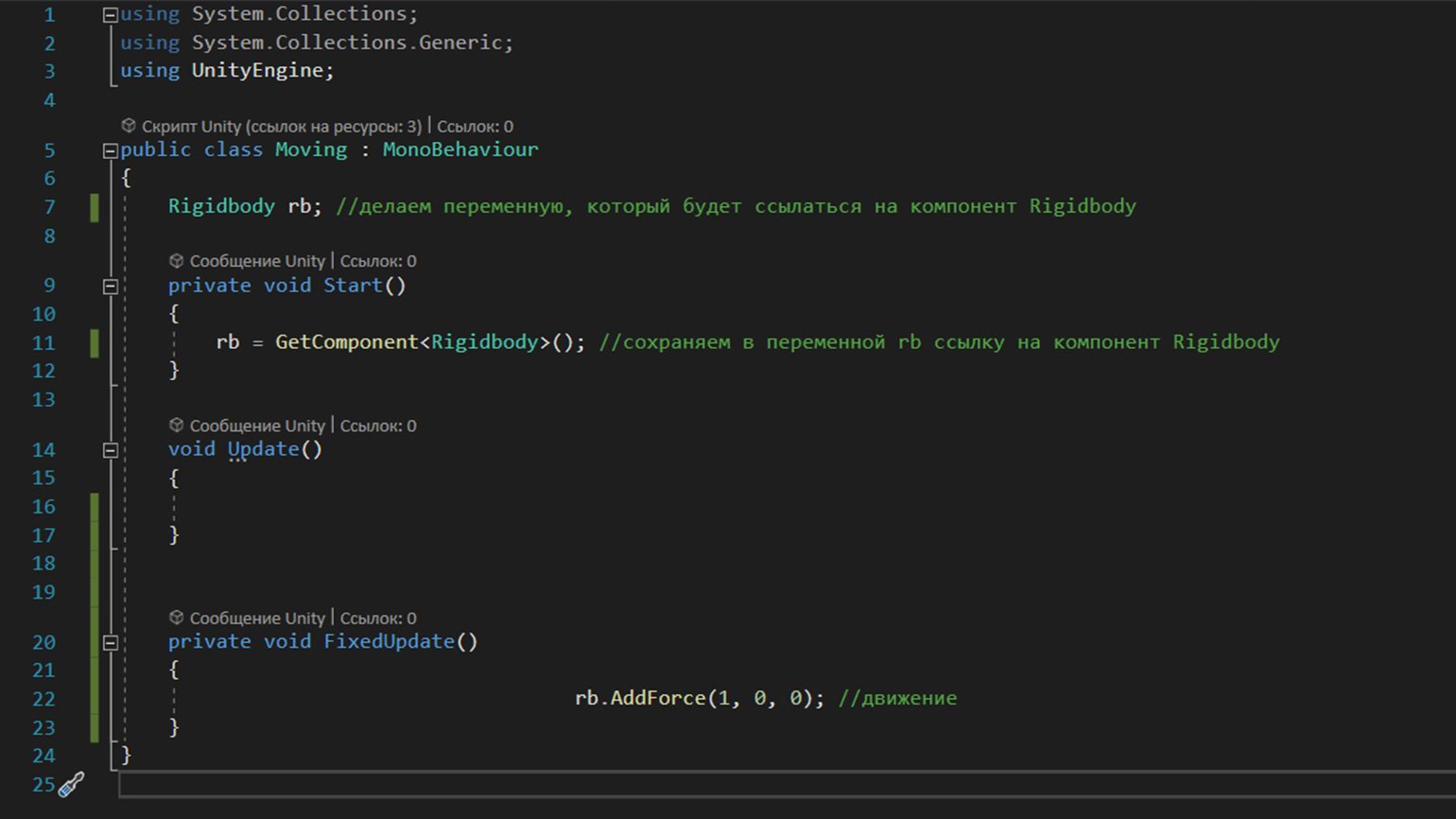Click the Unity cube icon above Update method
1456x819 pixels.
coord(176,426)
